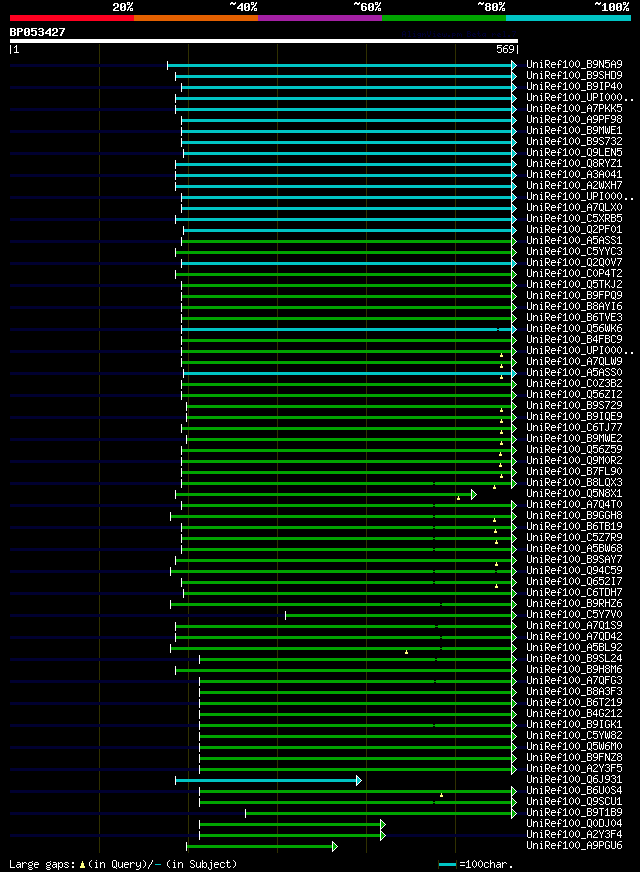640x872 pixels.
Task: Open hit UniRef100_B9MWE1
Action: 574,130
